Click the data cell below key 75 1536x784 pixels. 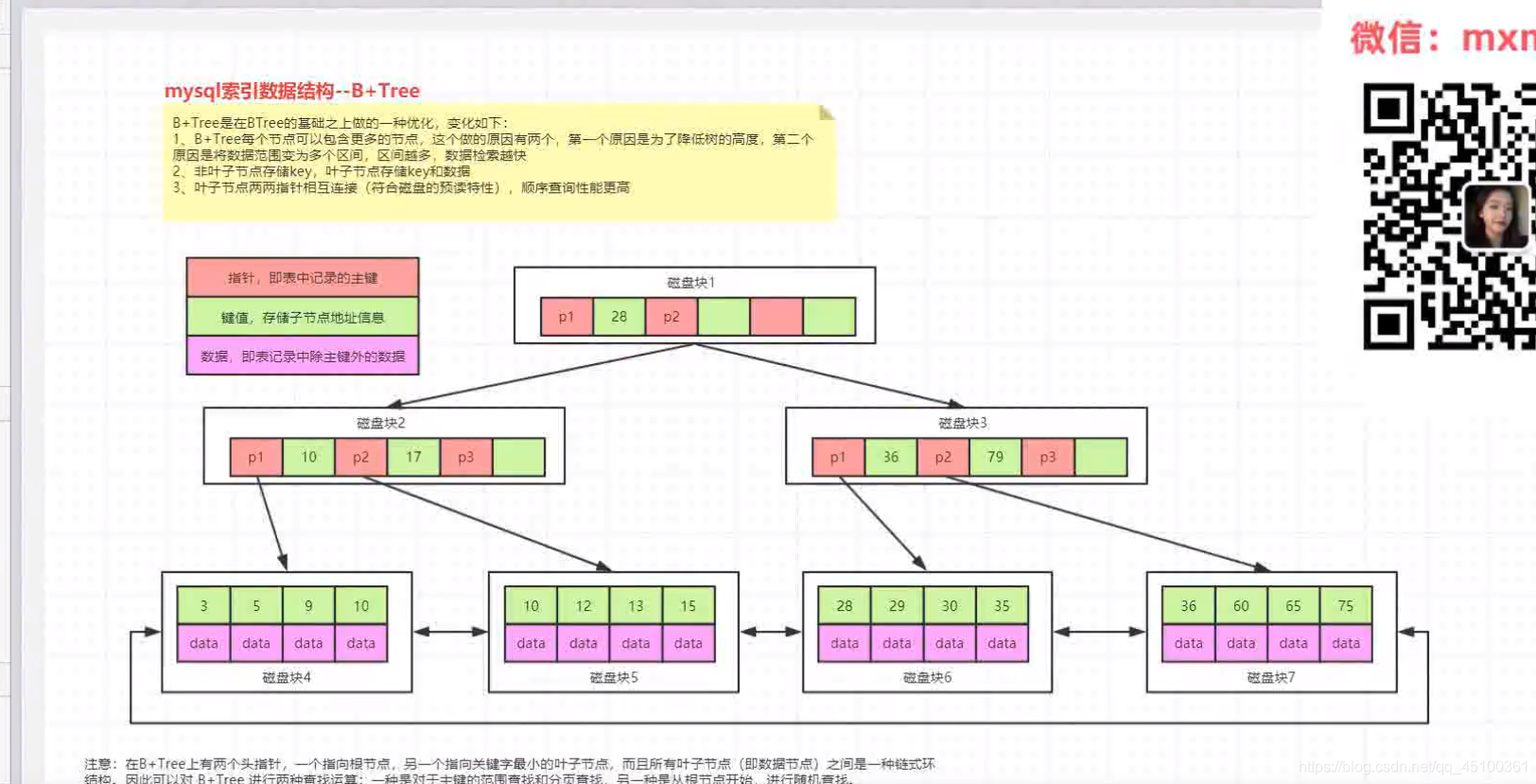tap(1346, 643)
